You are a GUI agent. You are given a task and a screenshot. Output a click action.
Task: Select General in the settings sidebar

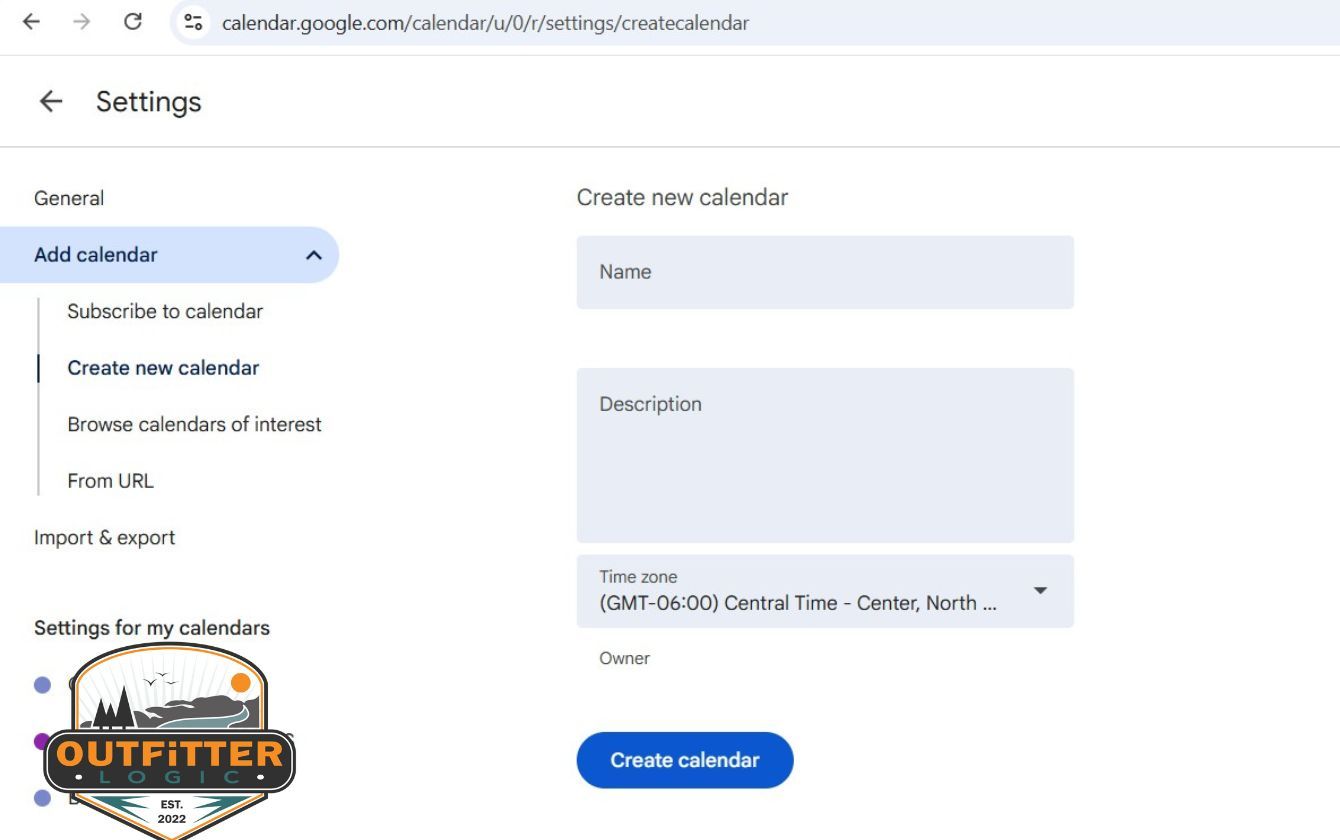68,198
